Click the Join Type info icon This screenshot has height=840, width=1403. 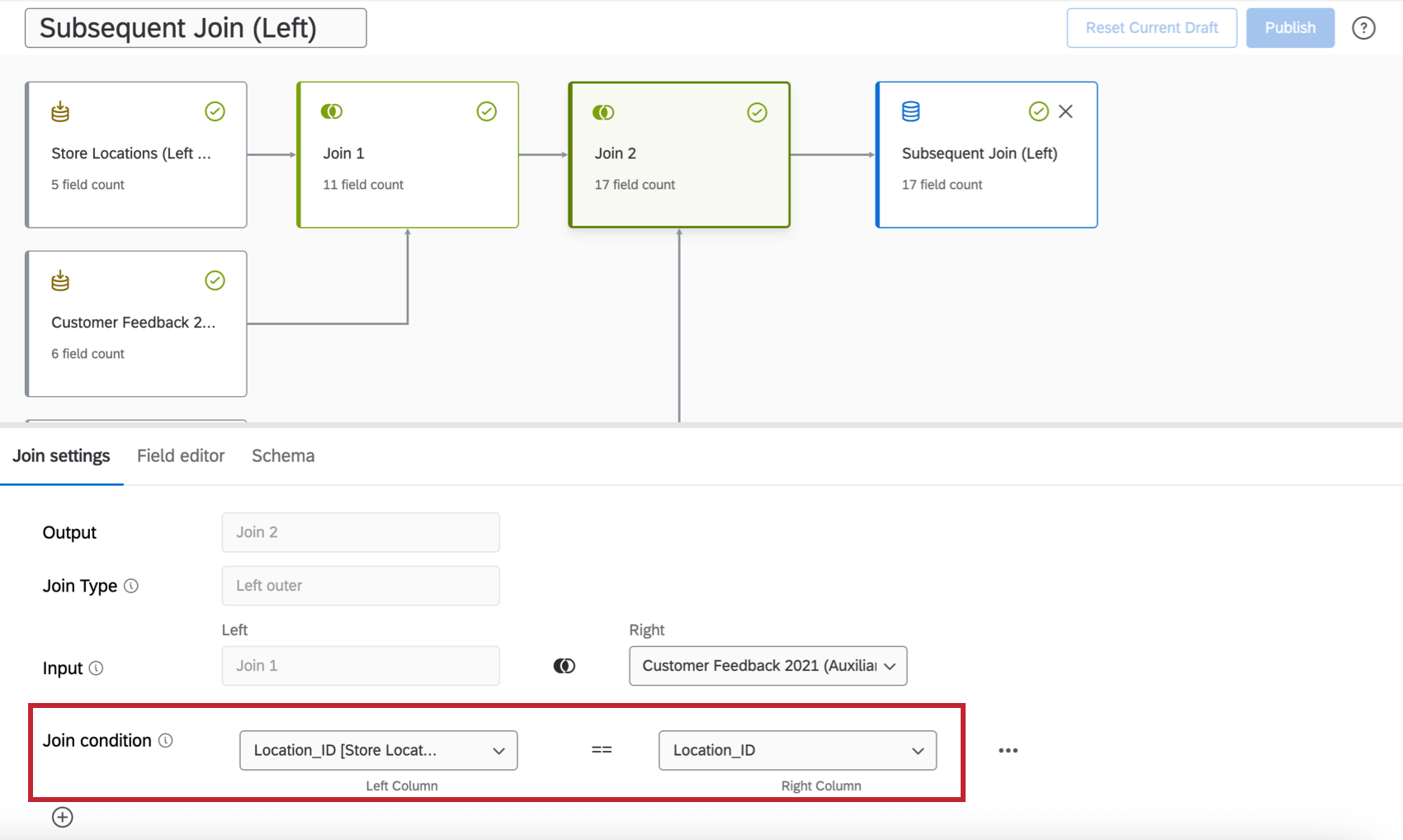tap(131, 586)
